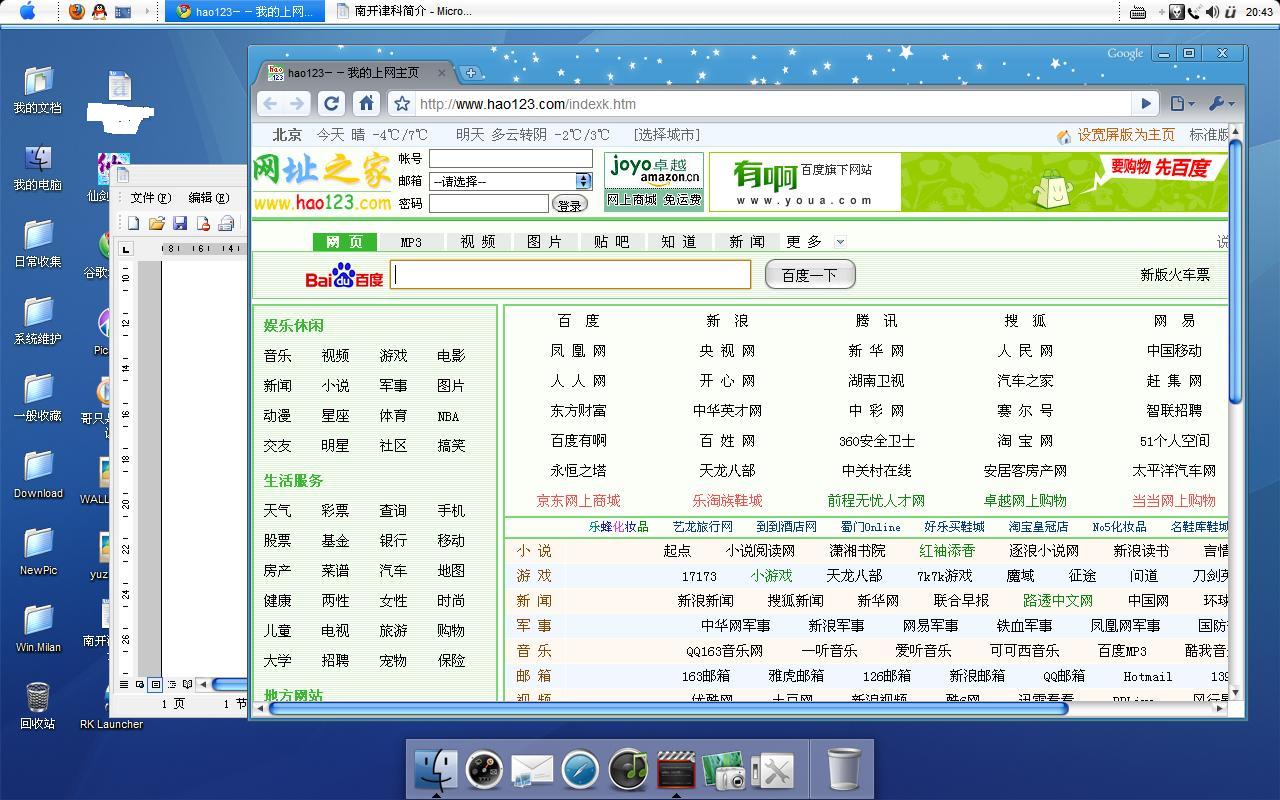Click the Baidu search input box
1280x800 pixels.
[570, 275]
